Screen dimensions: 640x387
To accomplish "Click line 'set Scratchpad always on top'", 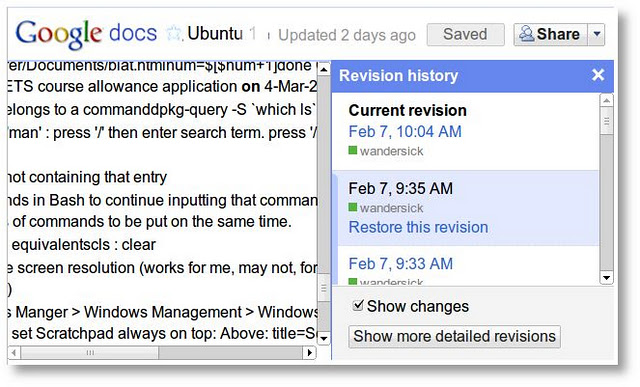I will (164, 334).
